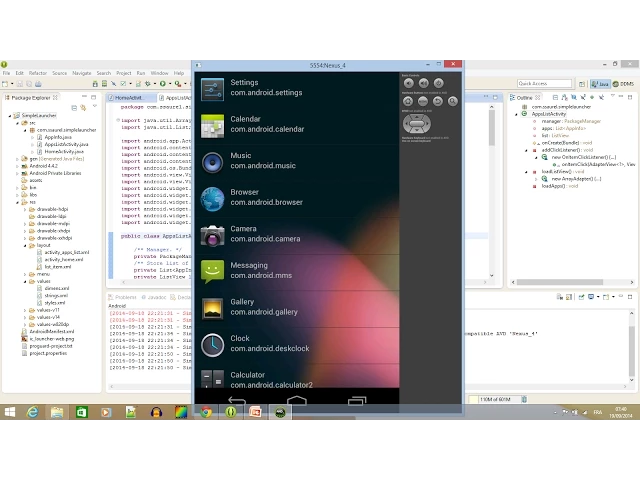Image resolution: width=640 pixels, height=480 pixels.
Task: Tap the Android recent apps icon
Action: (357, 401)
